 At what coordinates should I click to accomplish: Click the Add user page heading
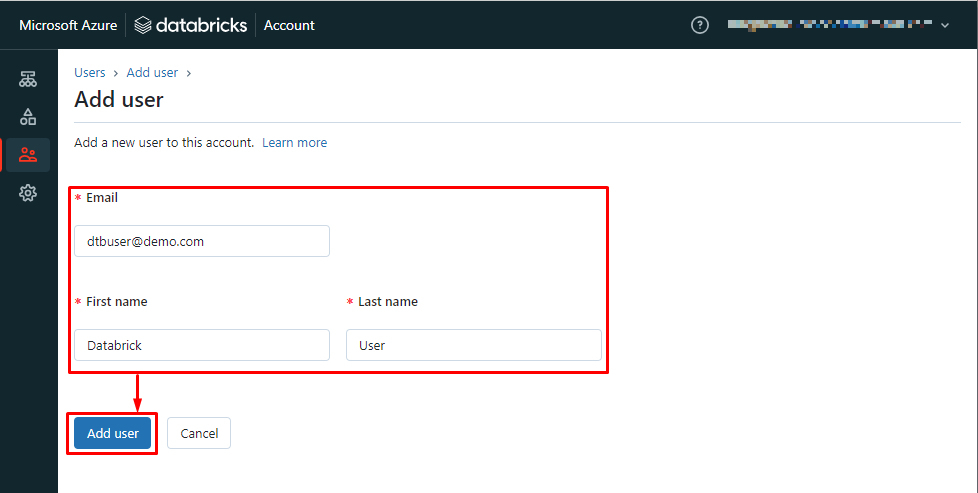[x=119, y=100]
